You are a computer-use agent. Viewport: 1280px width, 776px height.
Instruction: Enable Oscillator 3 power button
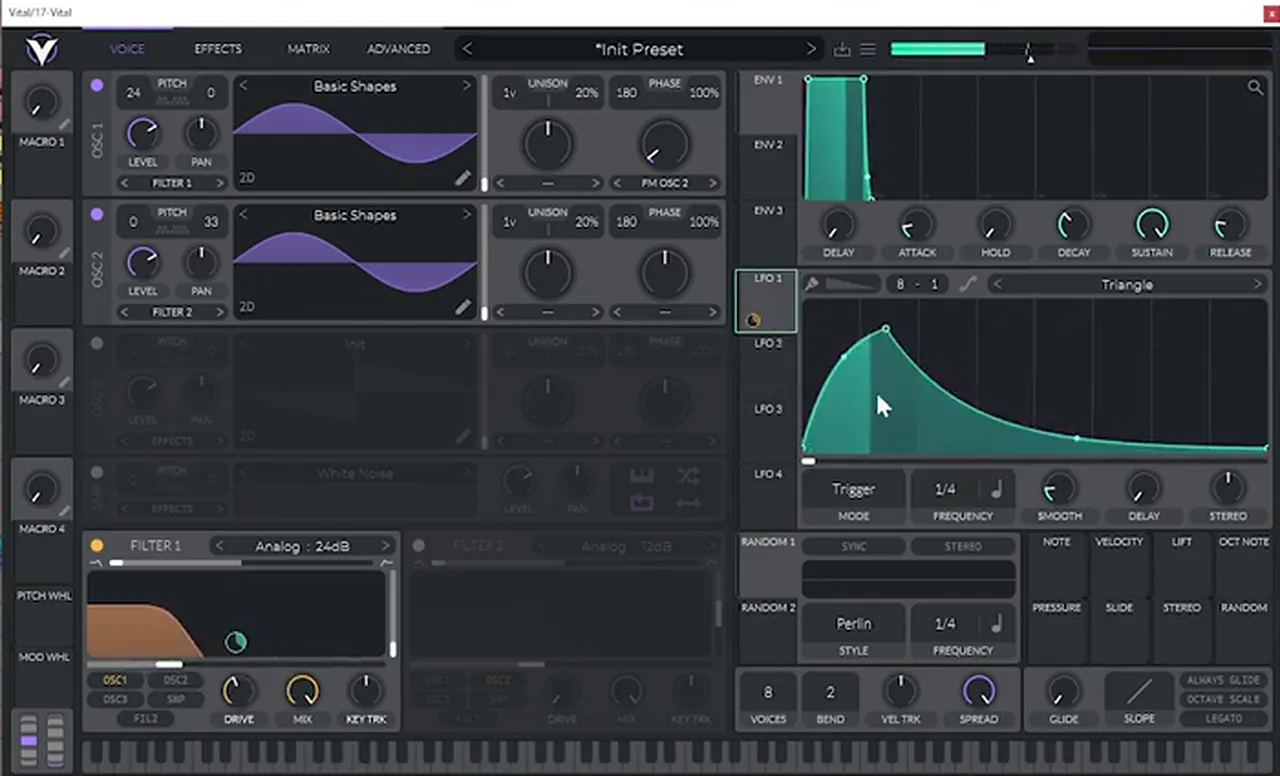[x=97, y=343]
